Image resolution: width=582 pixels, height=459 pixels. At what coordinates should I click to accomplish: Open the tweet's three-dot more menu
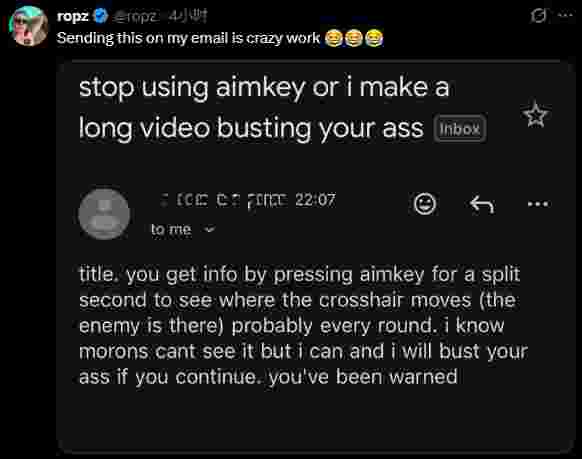coord(566,15)
